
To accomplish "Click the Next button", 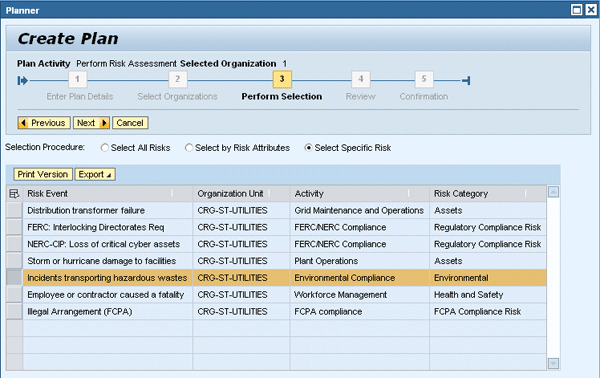I will coord(91,123).
